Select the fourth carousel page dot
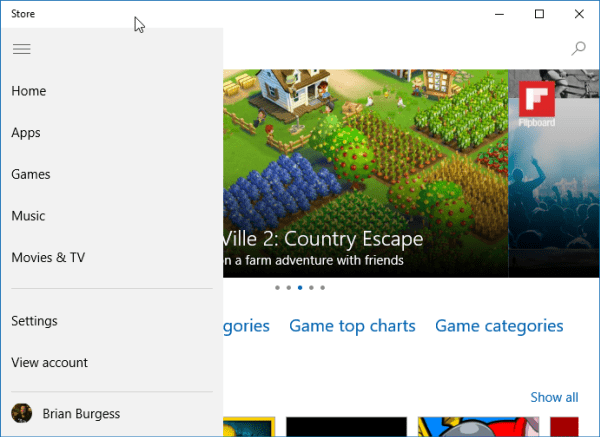Viewport: 600px width, 437px height. coord(311,287)
